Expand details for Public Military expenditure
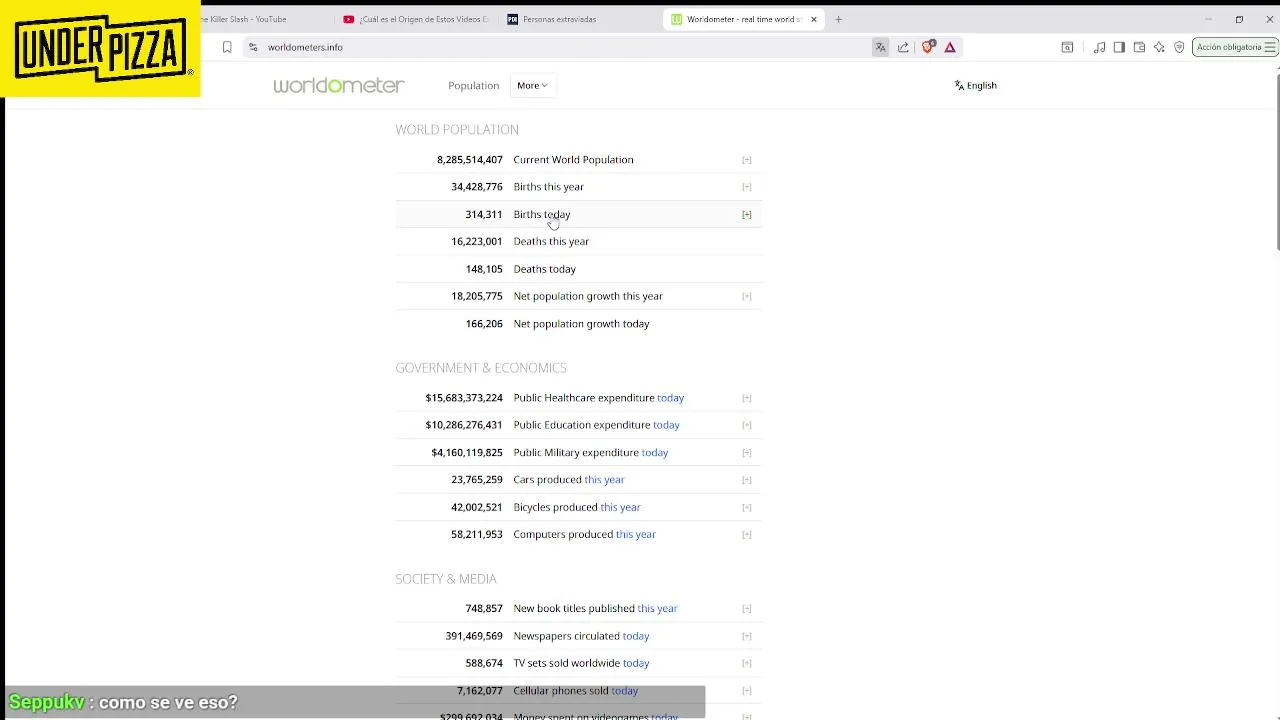This screenshot has width=1280, height=720. click(x=746, y=452)
